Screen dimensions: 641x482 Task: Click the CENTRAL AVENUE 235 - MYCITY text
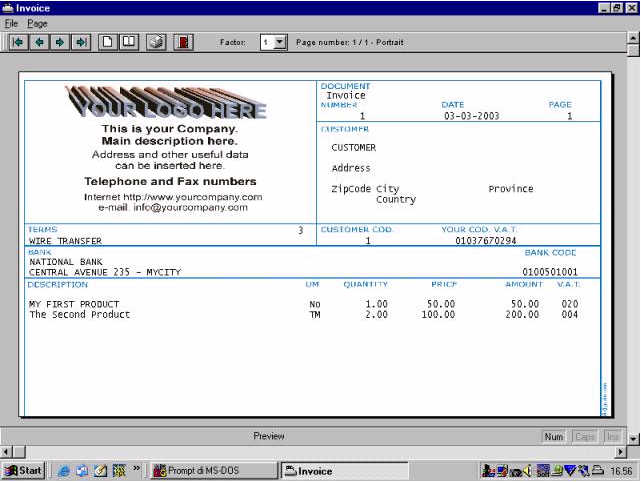(x=105, y=272)
